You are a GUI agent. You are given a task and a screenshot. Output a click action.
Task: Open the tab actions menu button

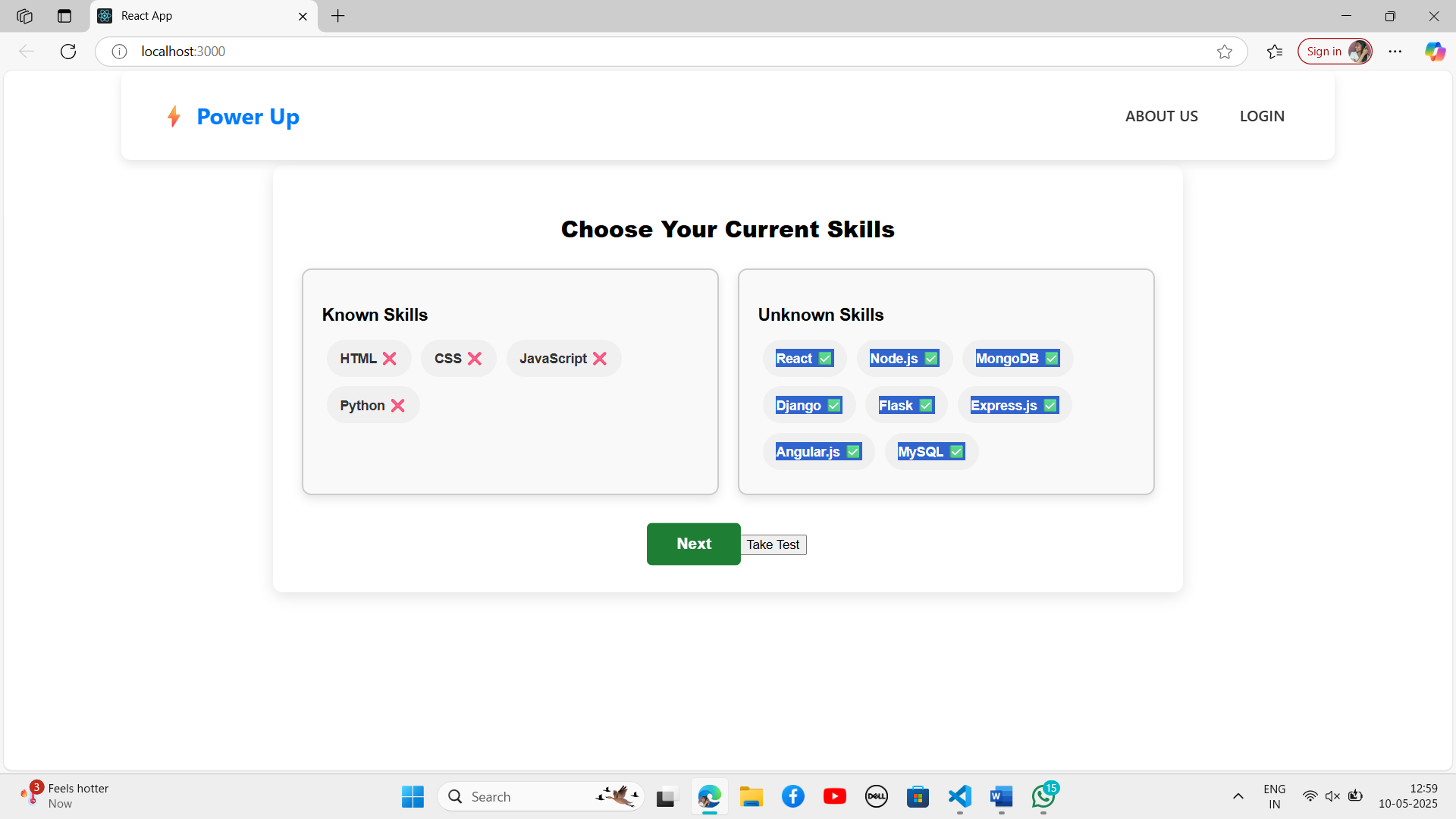click(64, 16)
